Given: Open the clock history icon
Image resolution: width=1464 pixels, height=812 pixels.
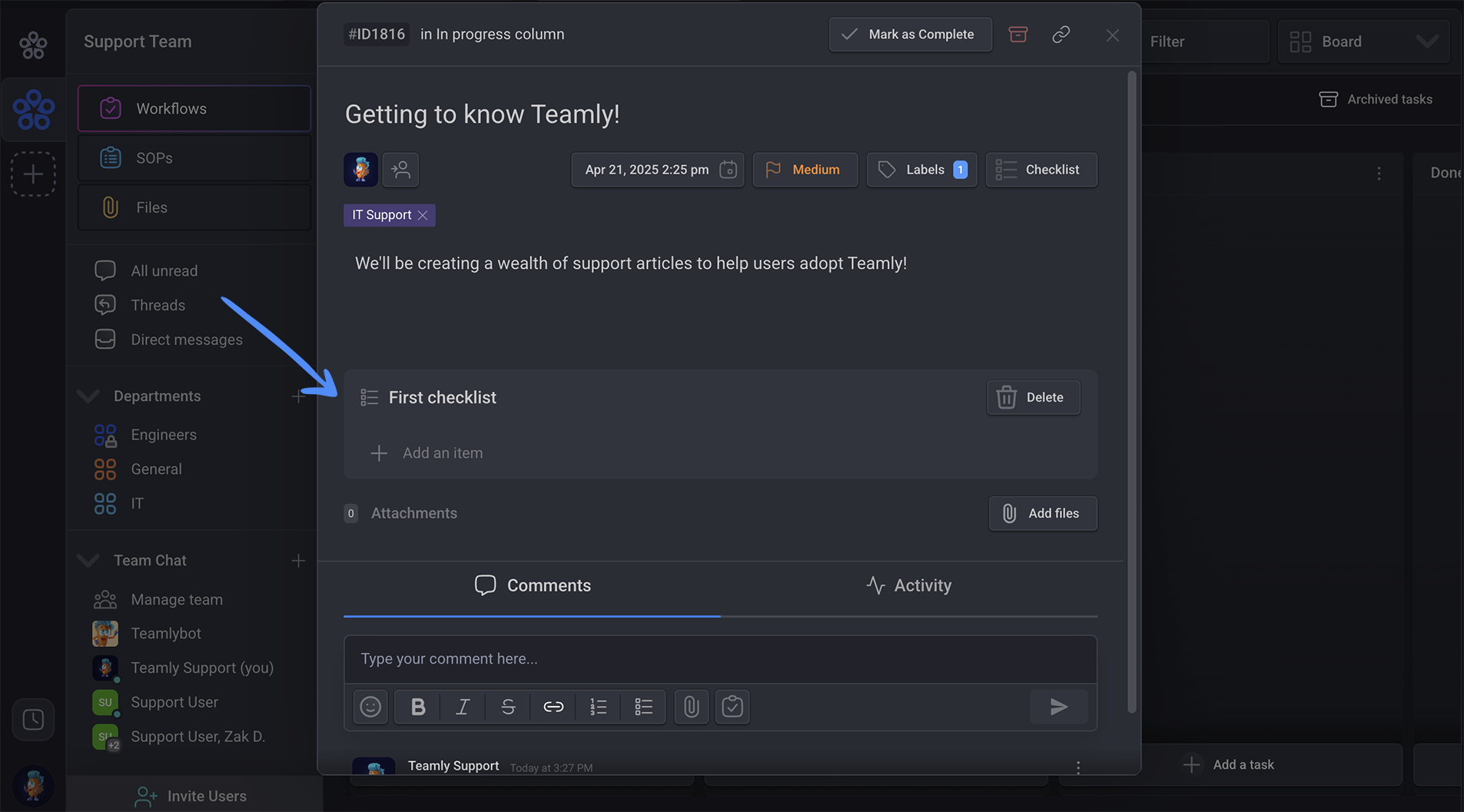Looking at the screenshot, I should coord(33,720).
